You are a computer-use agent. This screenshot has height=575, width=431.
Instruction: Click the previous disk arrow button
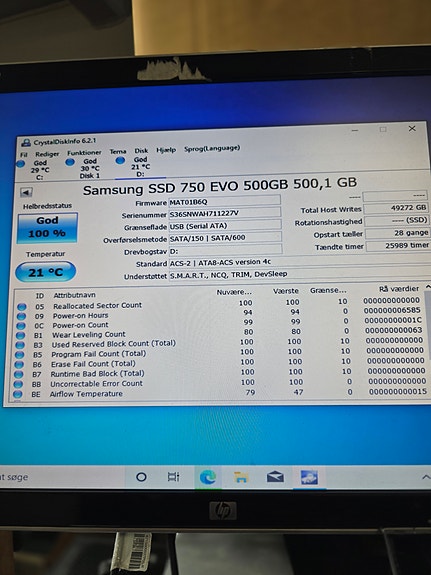[26, 192]
